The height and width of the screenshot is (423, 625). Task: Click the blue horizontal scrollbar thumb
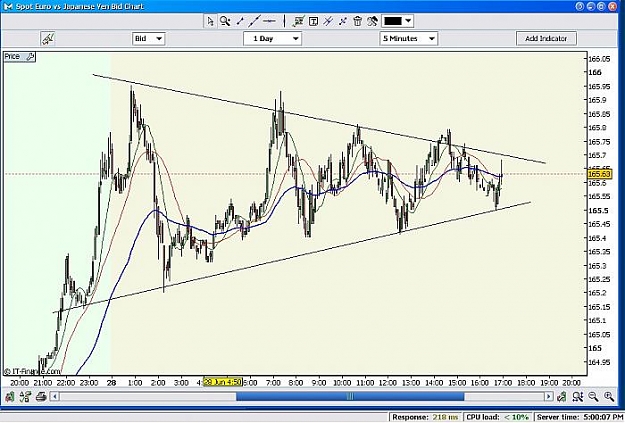(350, 396)
